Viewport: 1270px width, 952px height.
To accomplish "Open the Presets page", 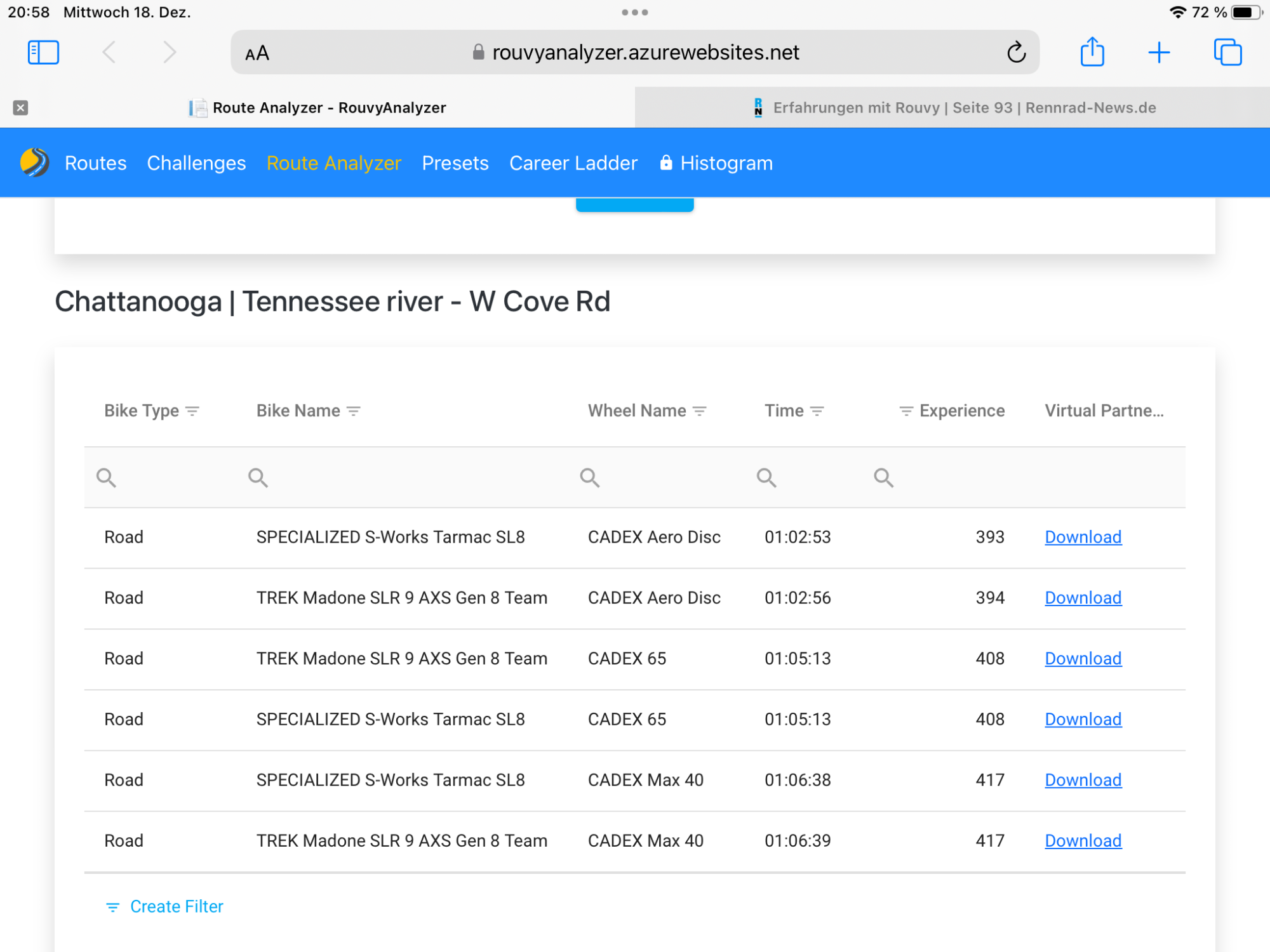I will 455,163.
